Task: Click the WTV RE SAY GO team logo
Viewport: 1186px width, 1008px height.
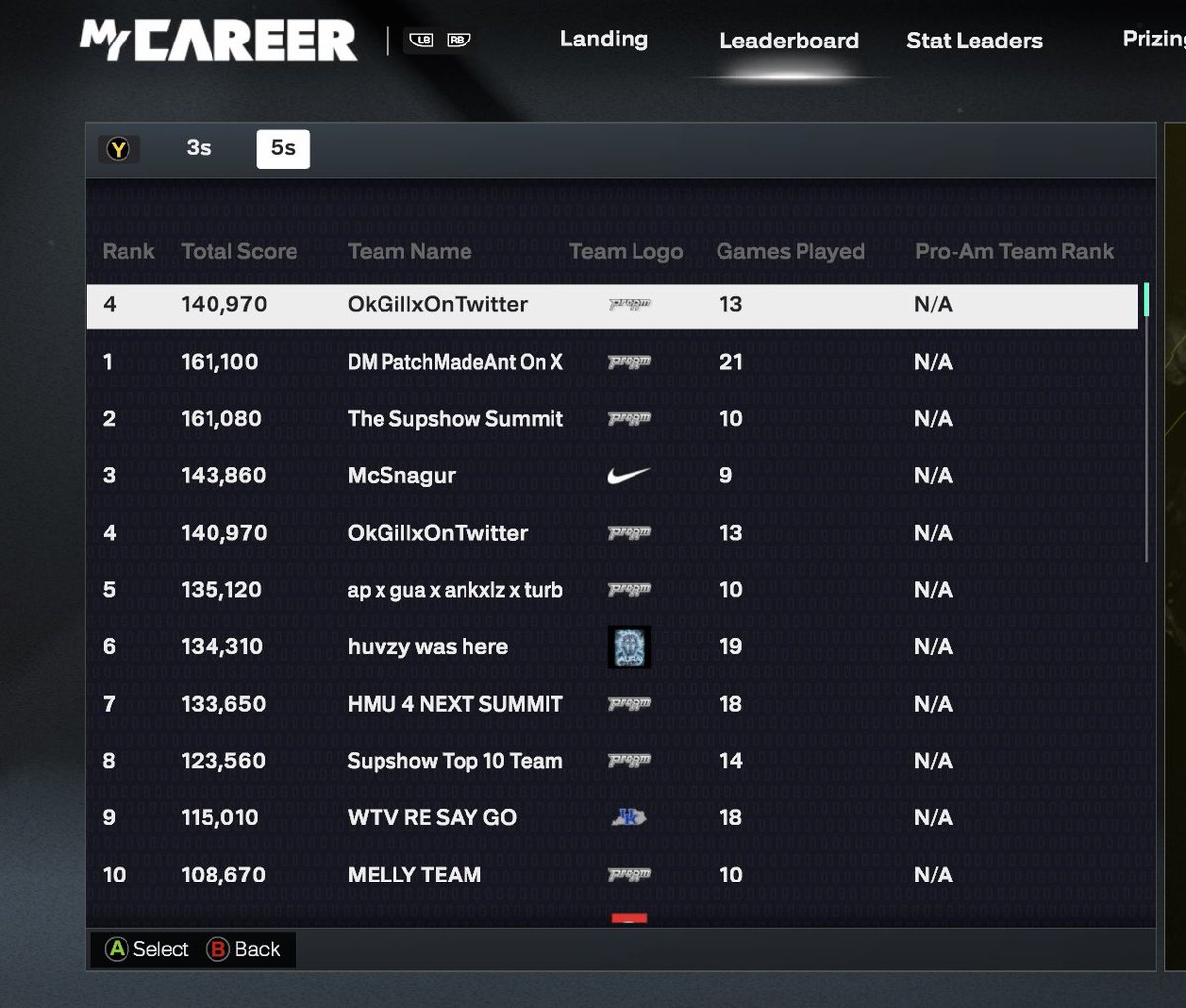Action: tap(629, 817)
